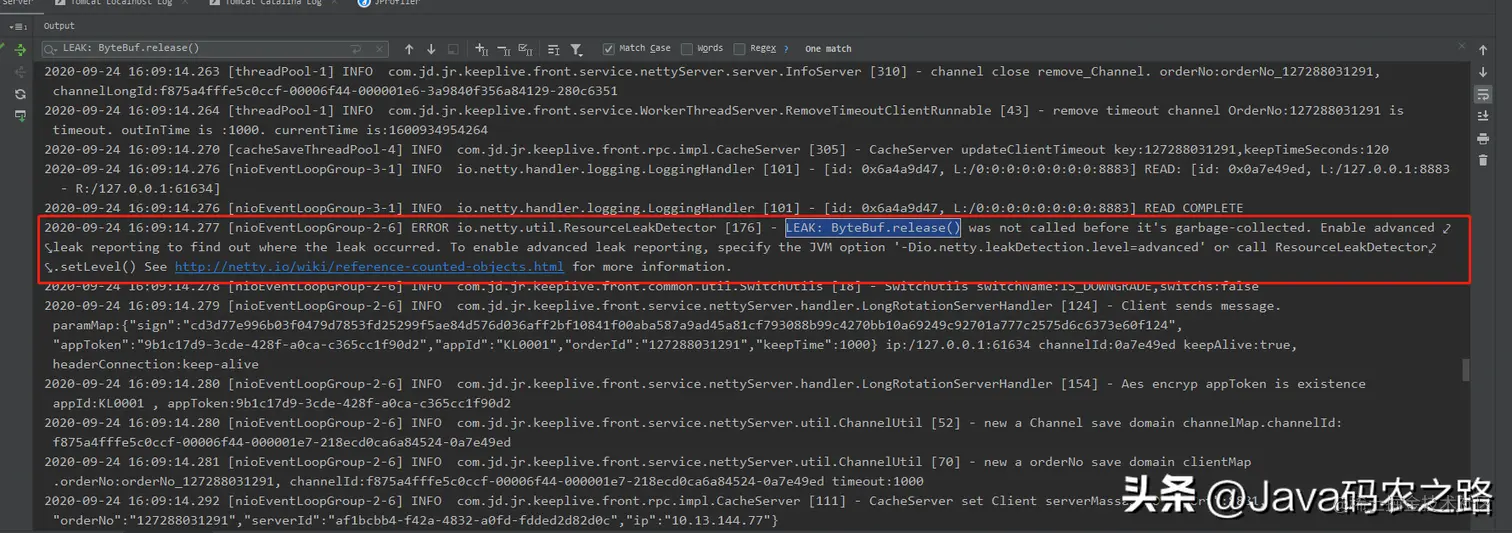Print the console output
Image resolution: width=1512 pixels, height=533 pixels.
click(x=1483, y=138)
